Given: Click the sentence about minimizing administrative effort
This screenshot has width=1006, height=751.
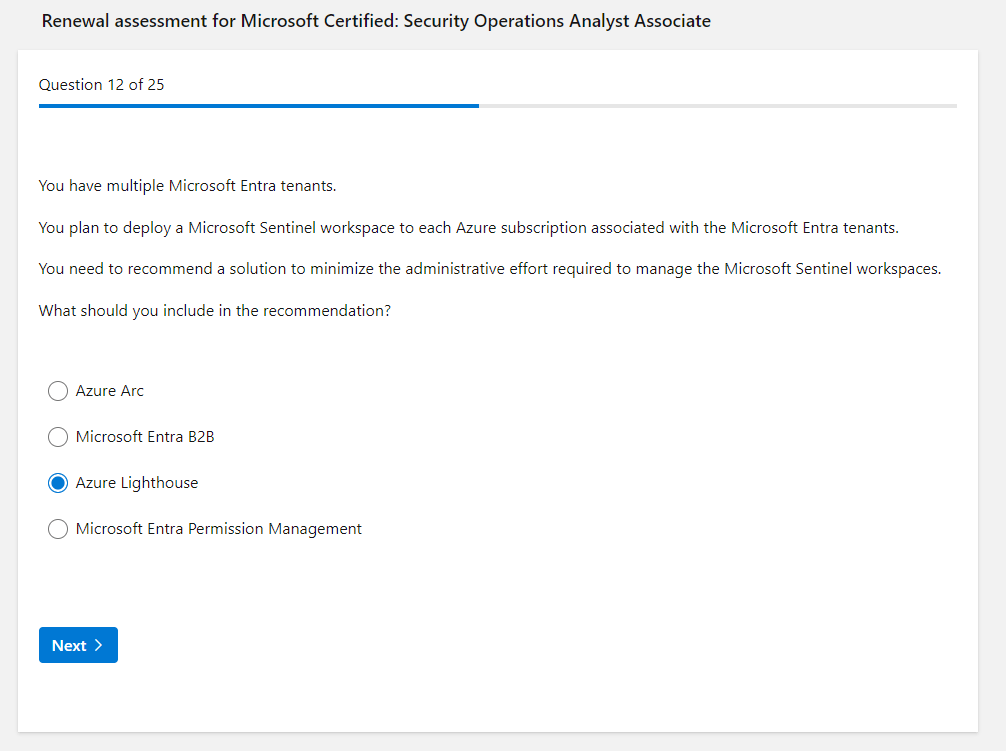Looking at the screenshot, I should pos(489,269).
